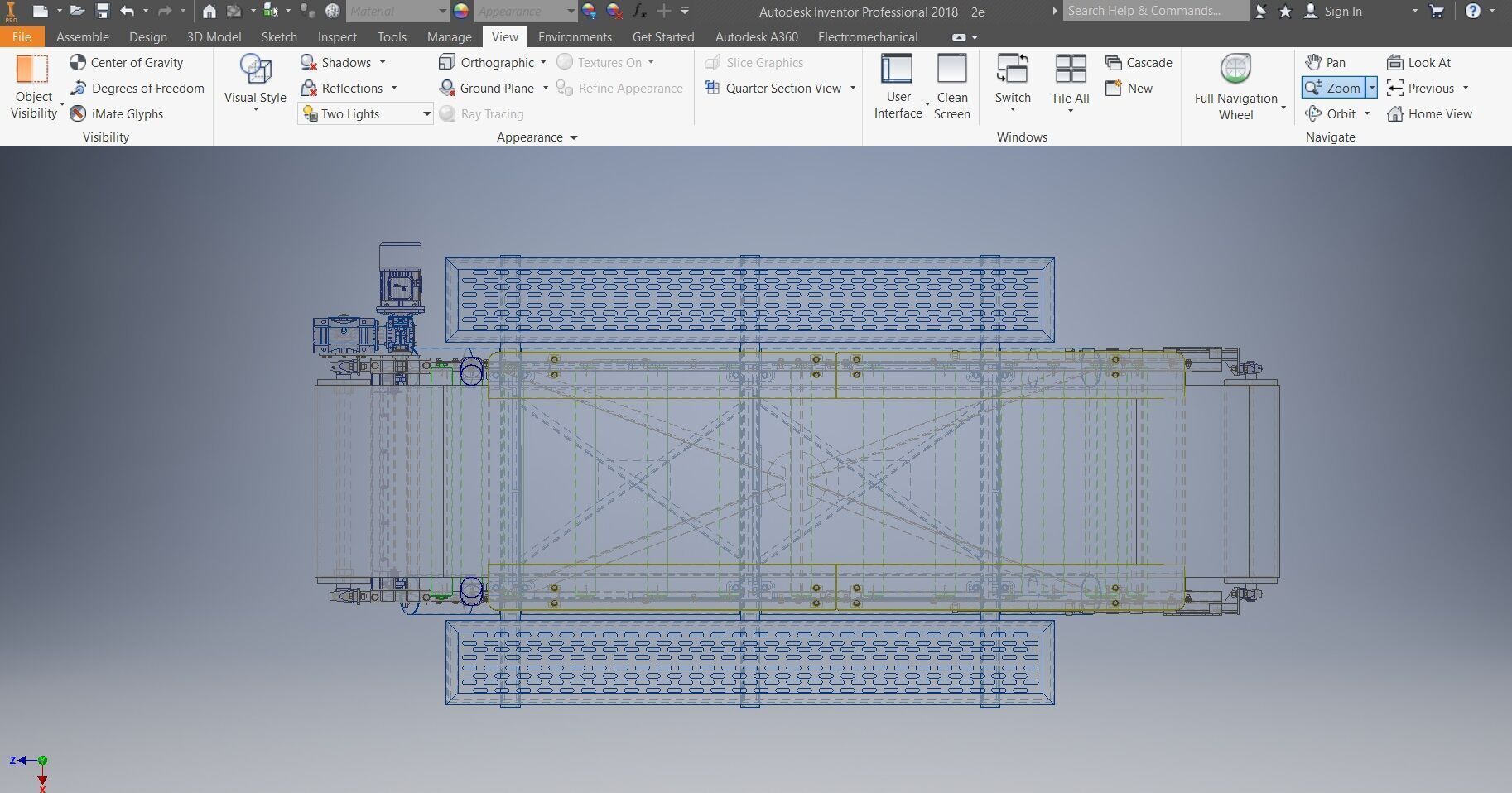The width and height of the screenshot is (1512, 793).
Task: Expand the ribbon minimize options arrow
Action: 975,37
